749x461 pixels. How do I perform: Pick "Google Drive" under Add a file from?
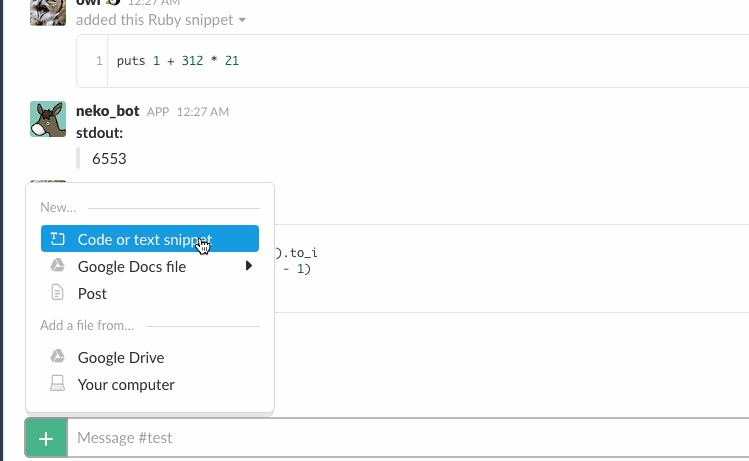121,358
